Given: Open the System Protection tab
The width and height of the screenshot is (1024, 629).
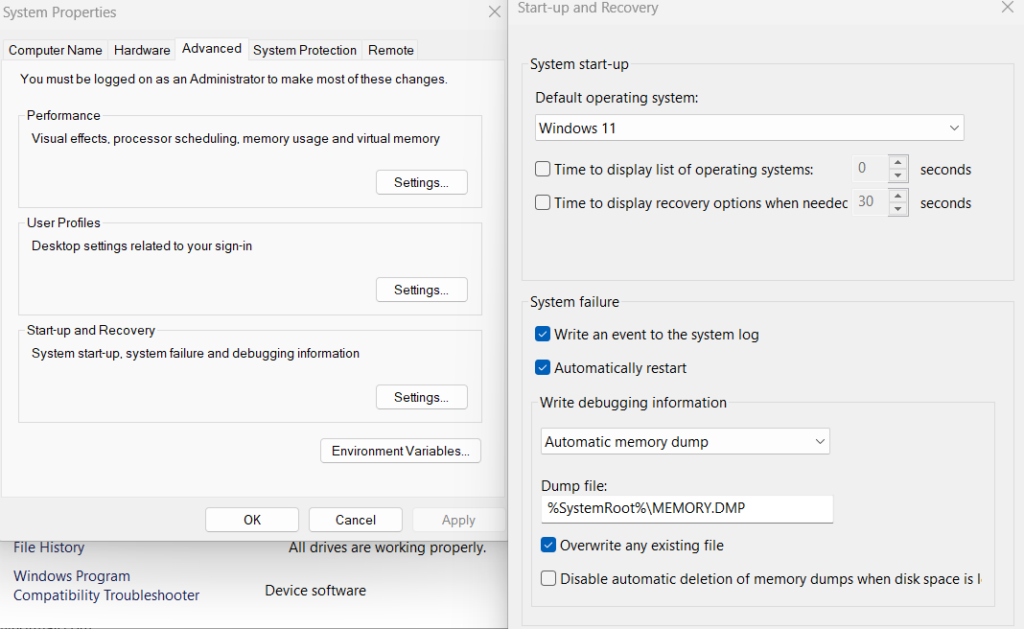Looking at the screenshot, I should [x=305, y=49].
